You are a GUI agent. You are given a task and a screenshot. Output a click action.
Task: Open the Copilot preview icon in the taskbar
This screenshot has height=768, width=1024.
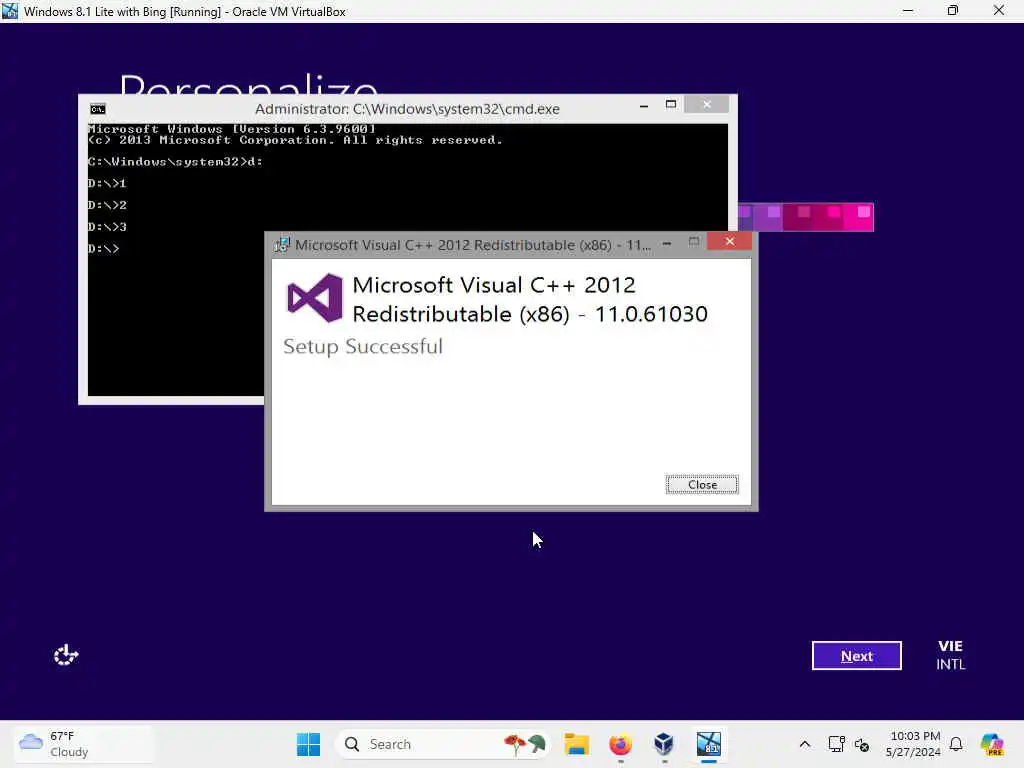pyautogui.click(x=992, y=744)
